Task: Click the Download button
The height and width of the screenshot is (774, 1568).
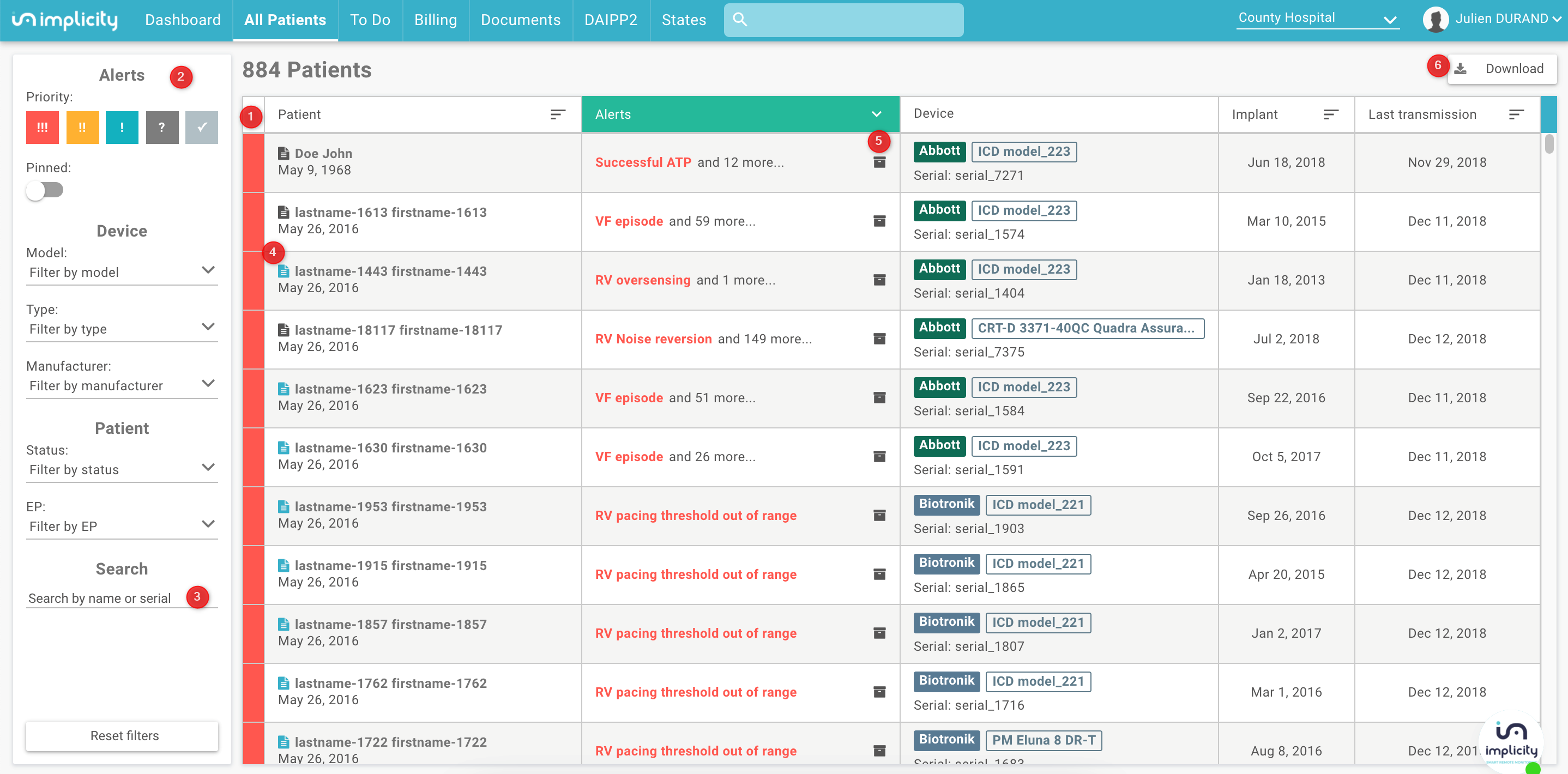Action: [x=1501, y=69]
